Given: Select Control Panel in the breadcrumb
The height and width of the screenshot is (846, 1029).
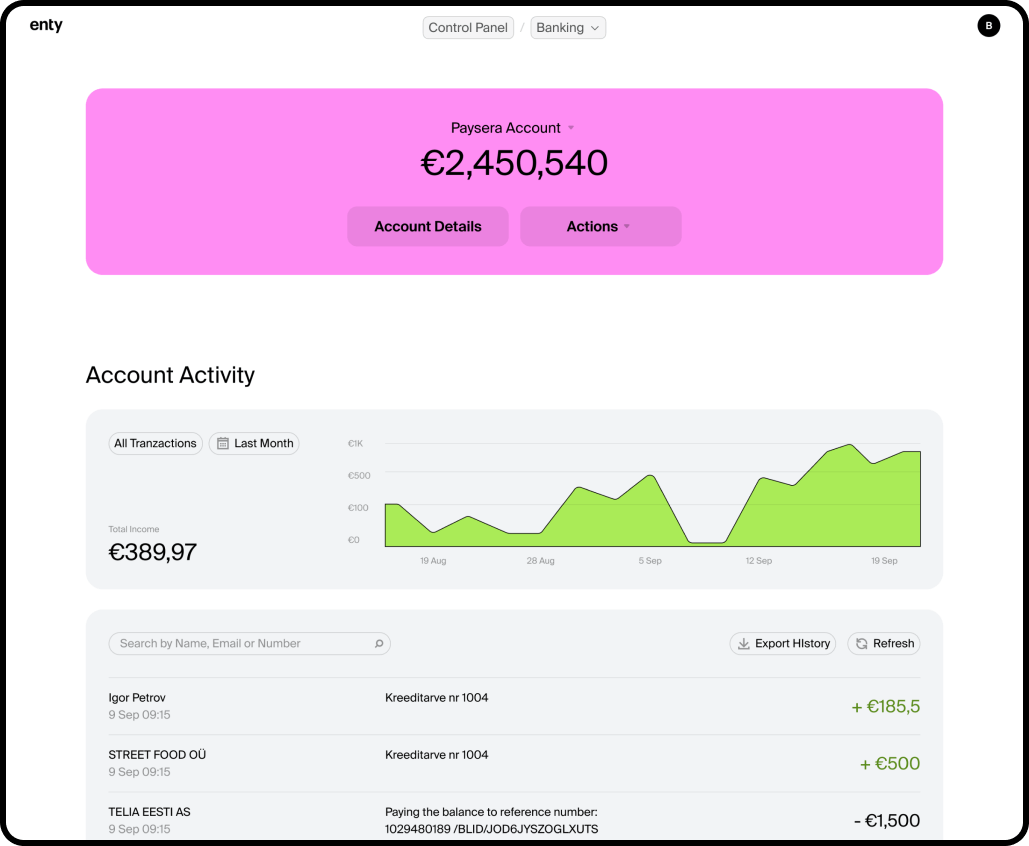Looking at the screenshot, I should 468,27.
